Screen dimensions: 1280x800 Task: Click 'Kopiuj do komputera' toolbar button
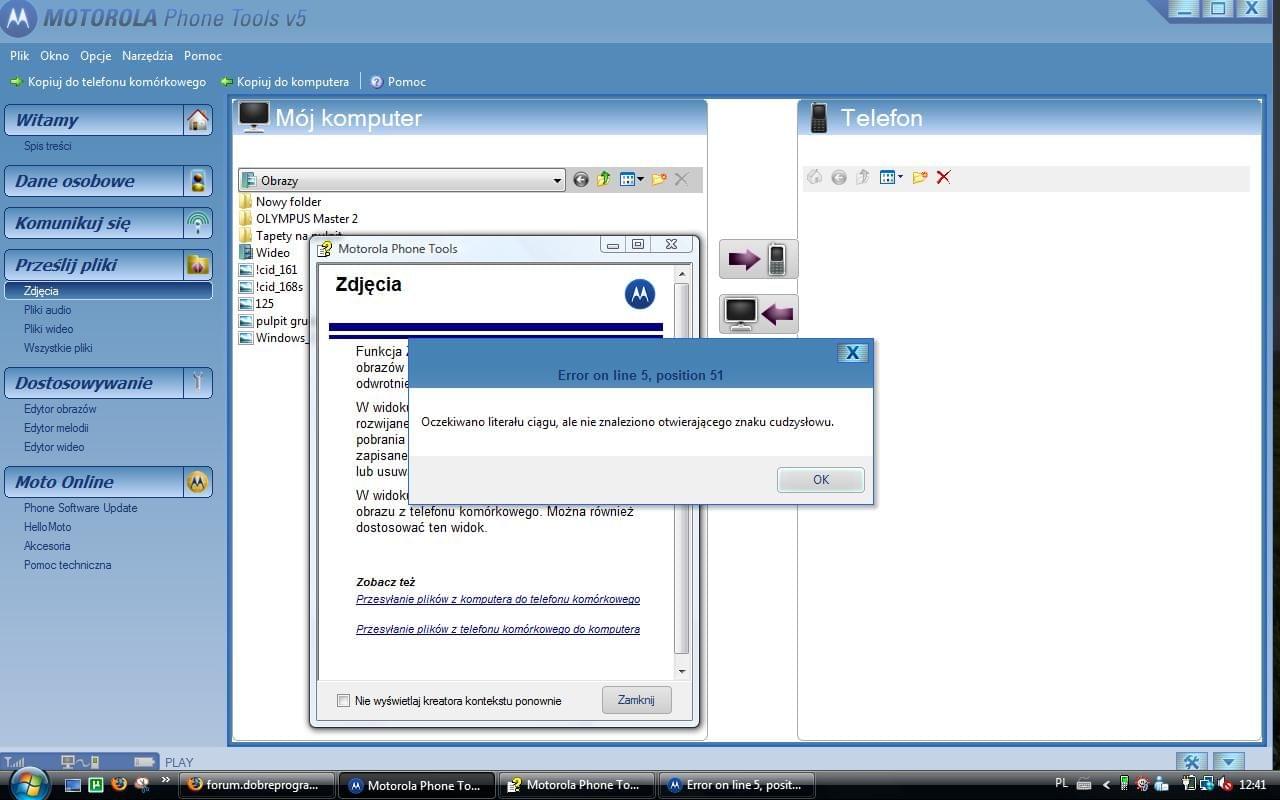point(285,82)
